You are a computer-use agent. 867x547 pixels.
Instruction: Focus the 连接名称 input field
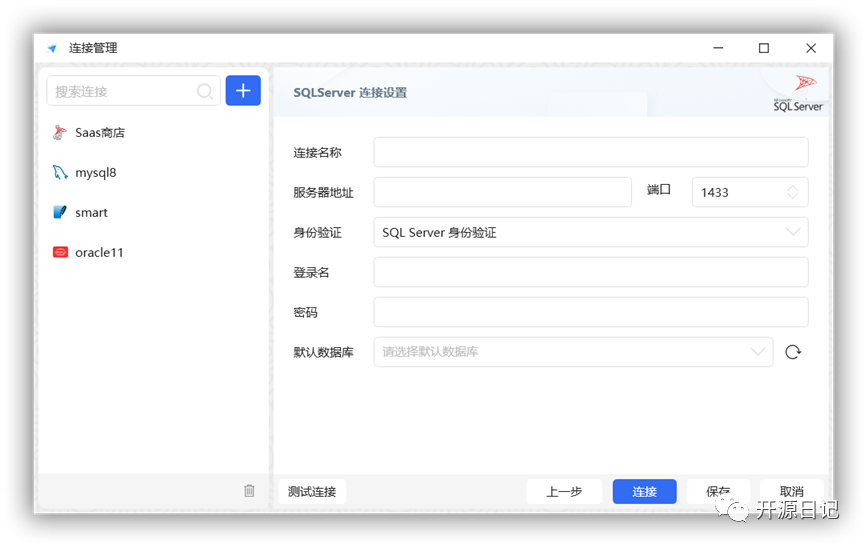(x=591, y=152)
